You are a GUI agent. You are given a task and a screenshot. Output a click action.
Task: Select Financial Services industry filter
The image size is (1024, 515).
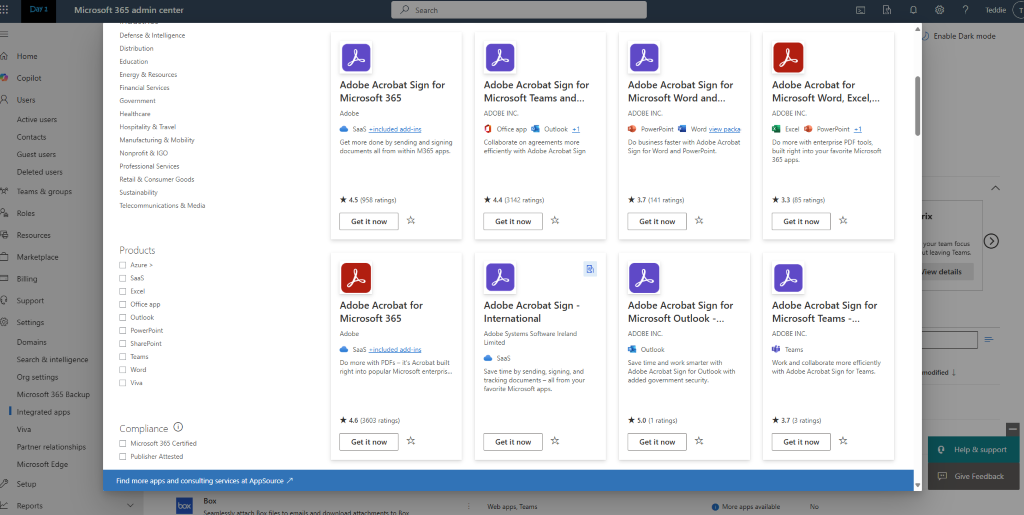144,87
